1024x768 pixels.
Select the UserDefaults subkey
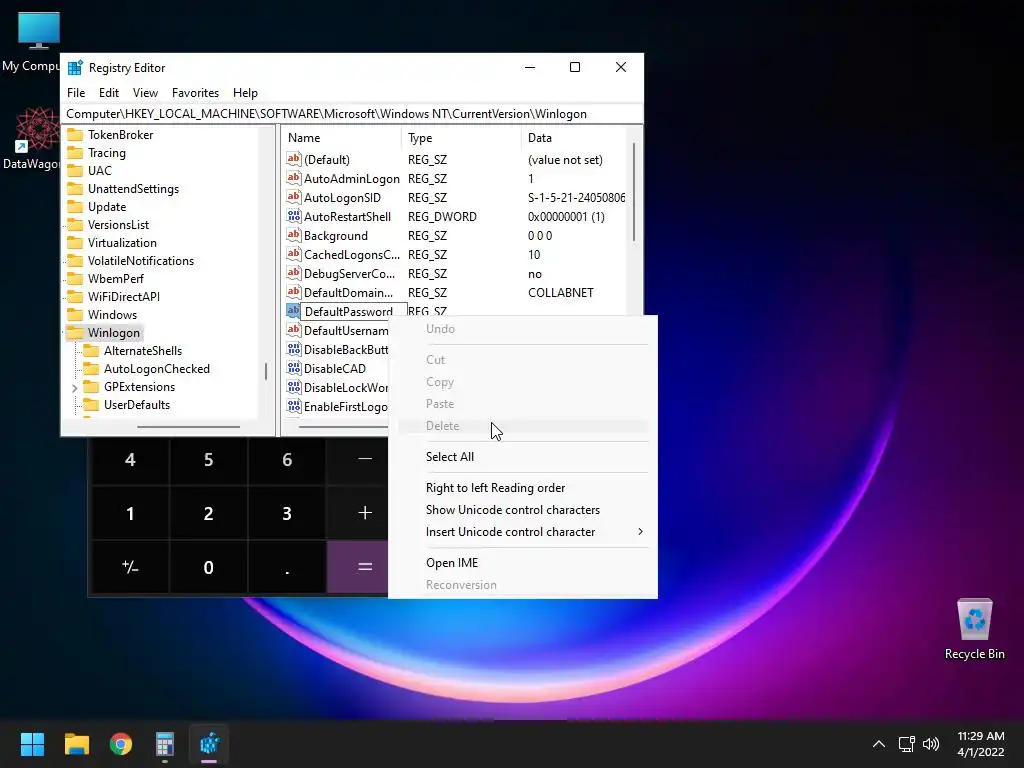coord(136,405)
